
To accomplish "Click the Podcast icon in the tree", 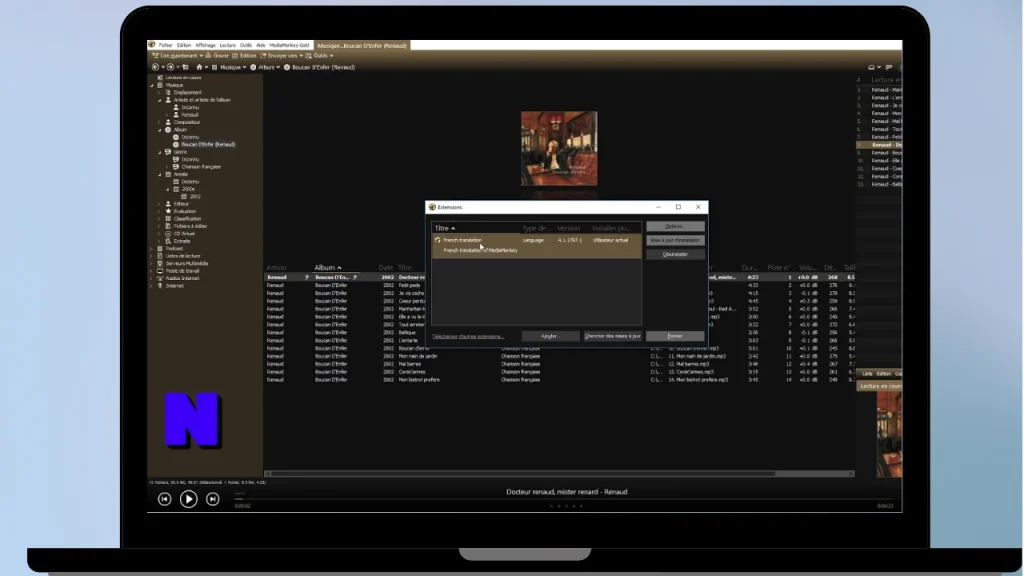I will point(160,248).
